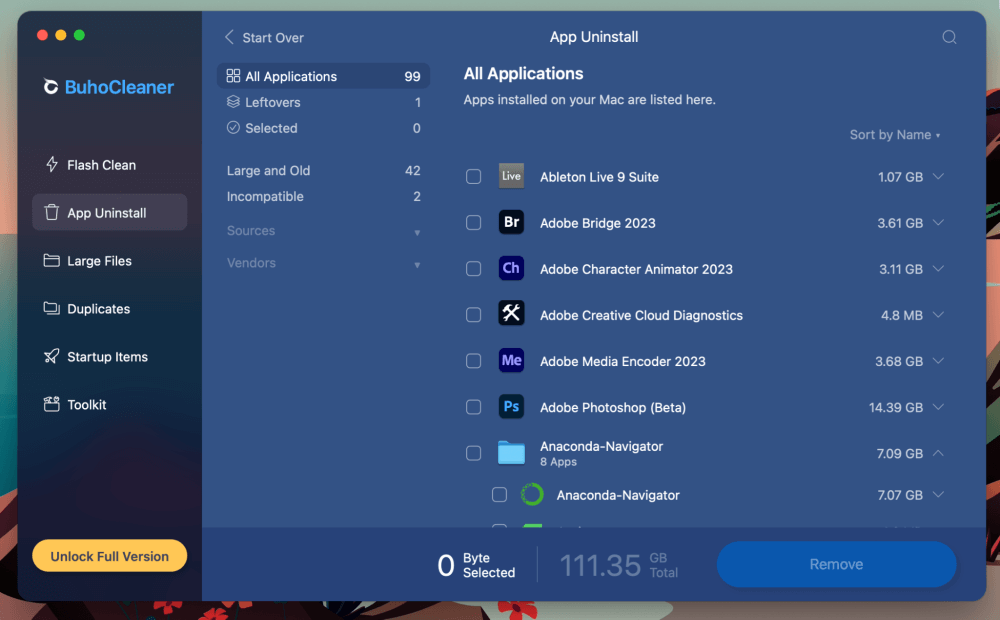
Task: Click the Toolkit toolbox icon
Action: pyautogui.click(x=51, y=404)
